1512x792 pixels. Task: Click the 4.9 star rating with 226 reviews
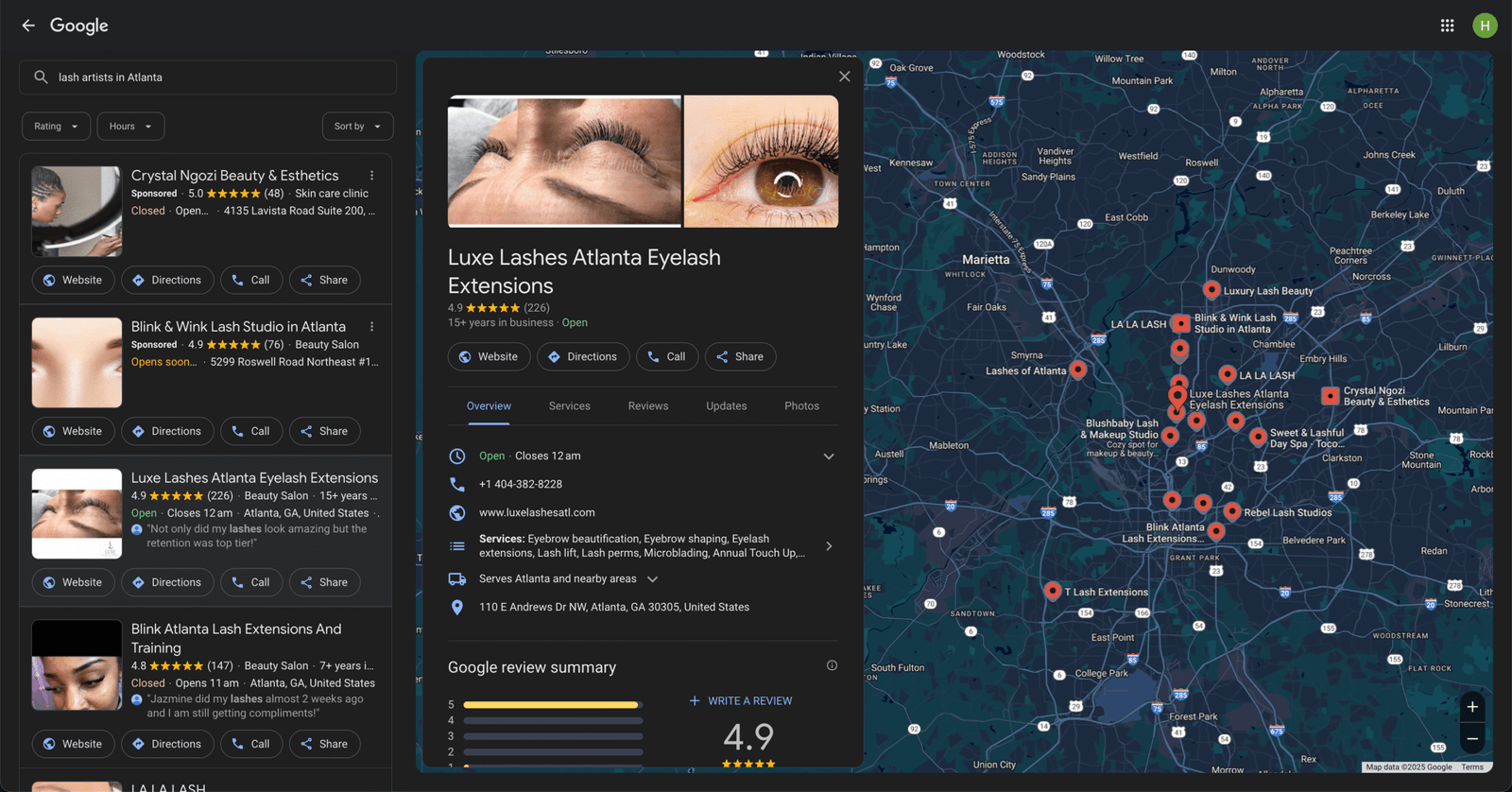[x=499, y=308]
